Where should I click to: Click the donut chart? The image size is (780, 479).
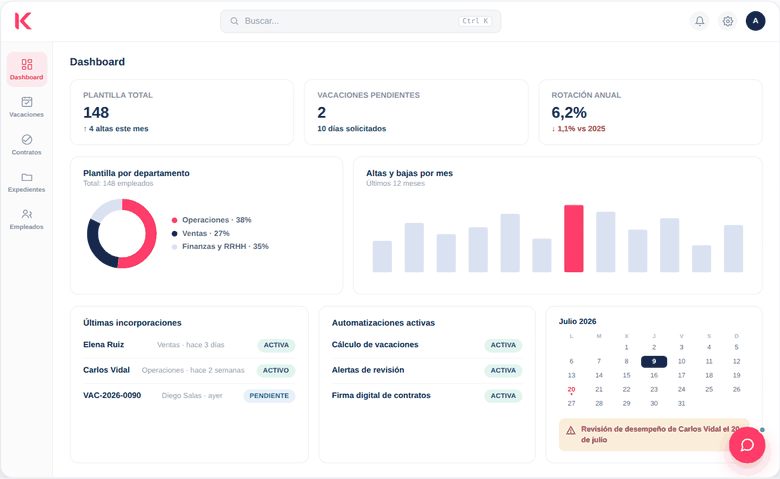(x=122, y=233)
